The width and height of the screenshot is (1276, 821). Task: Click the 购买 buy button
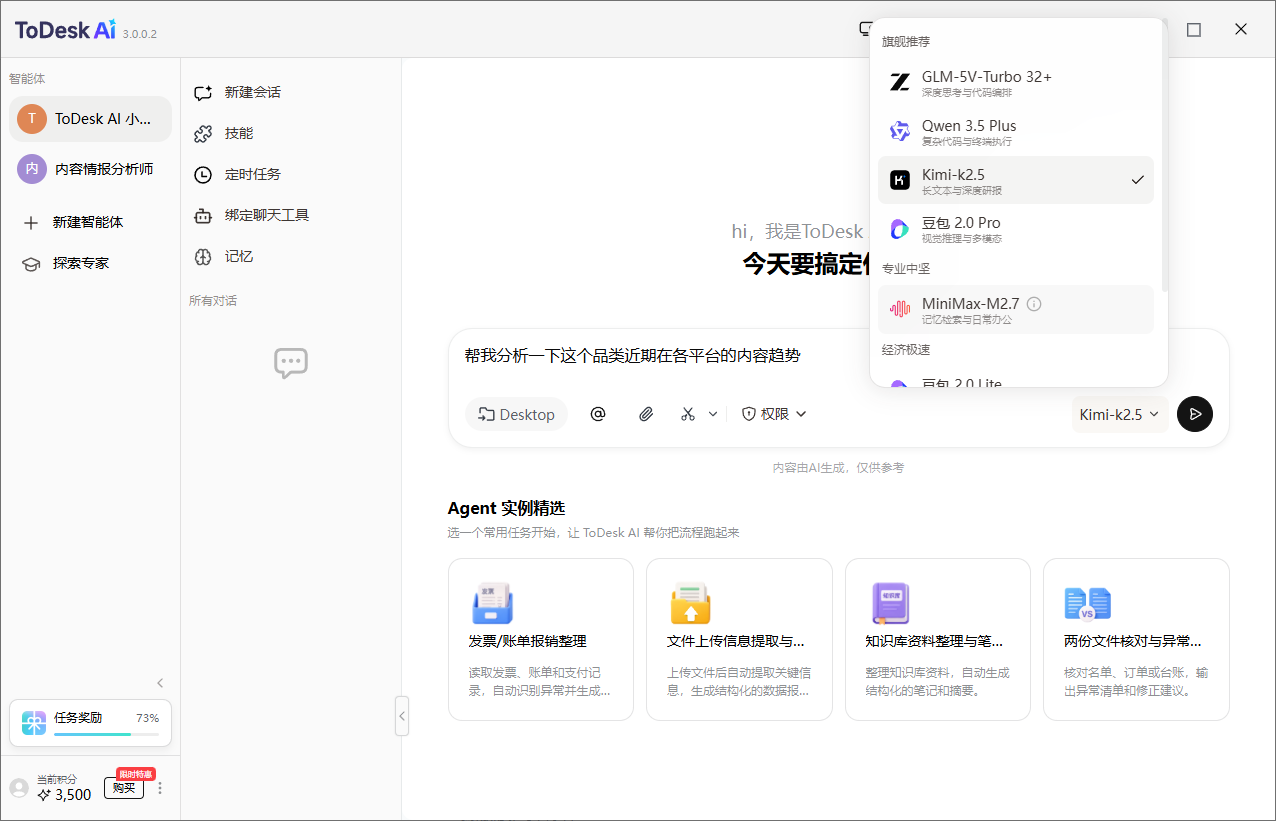[x=124, y=788]
